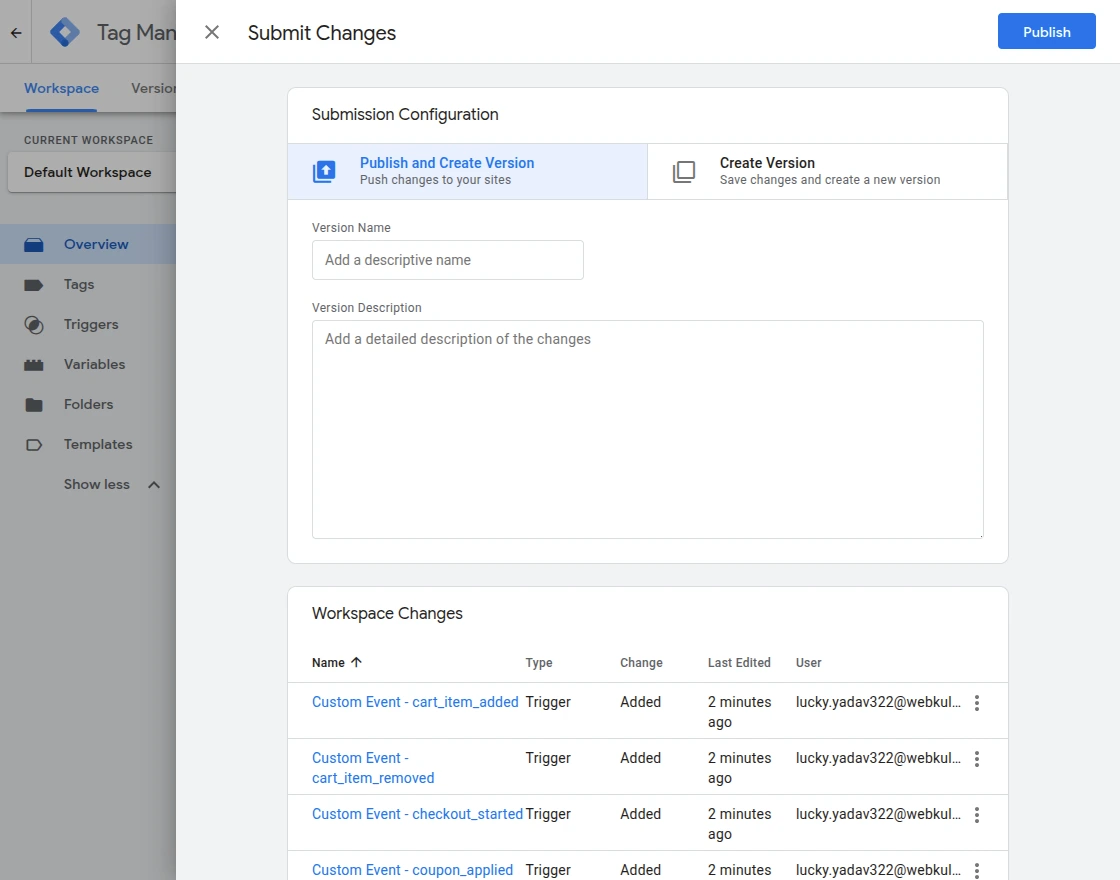
Task: Sort by the Last Edited column
Action: coord(739,663)
